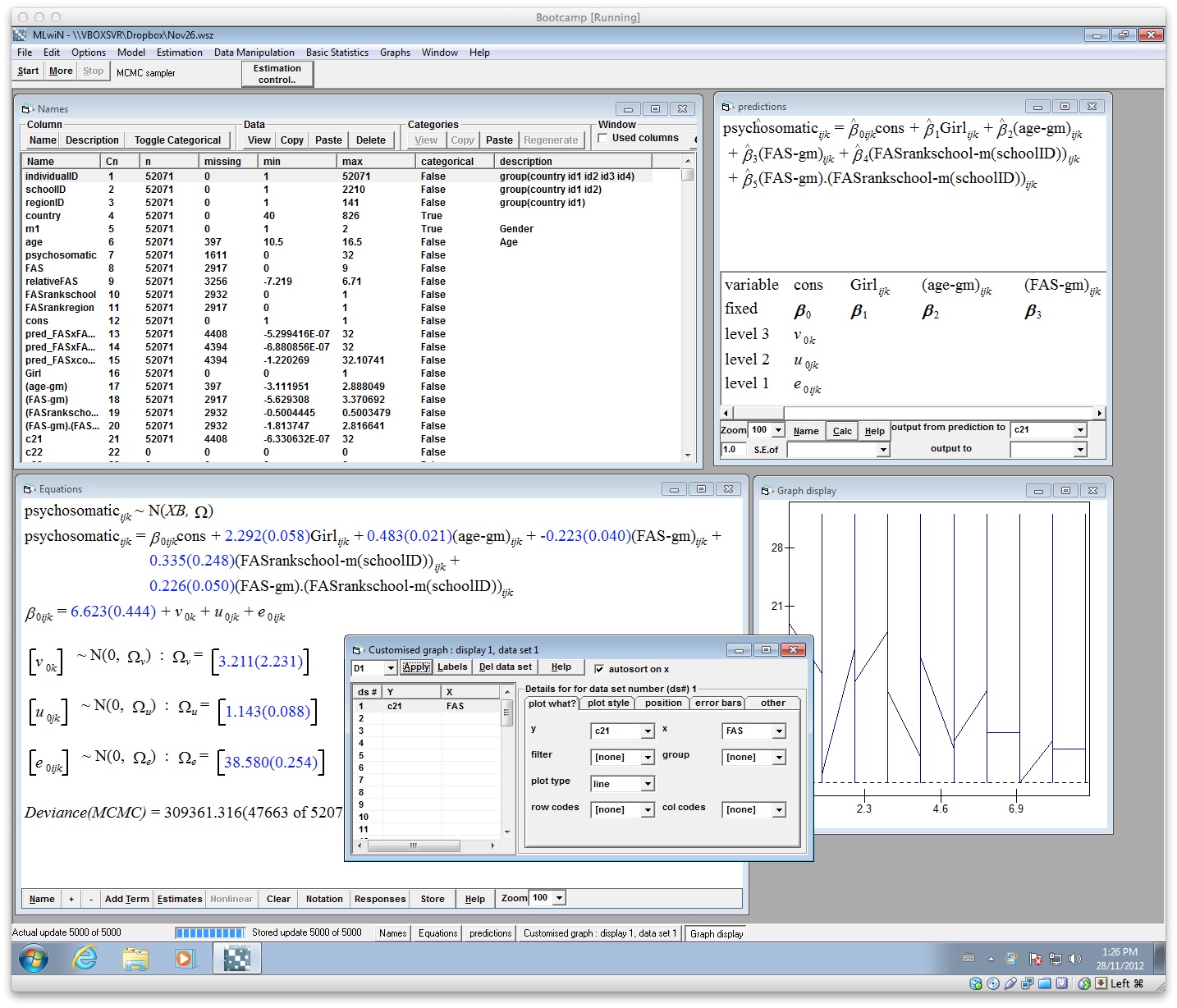Uncheck the autosort on x checkbox

tap(599, 669)
